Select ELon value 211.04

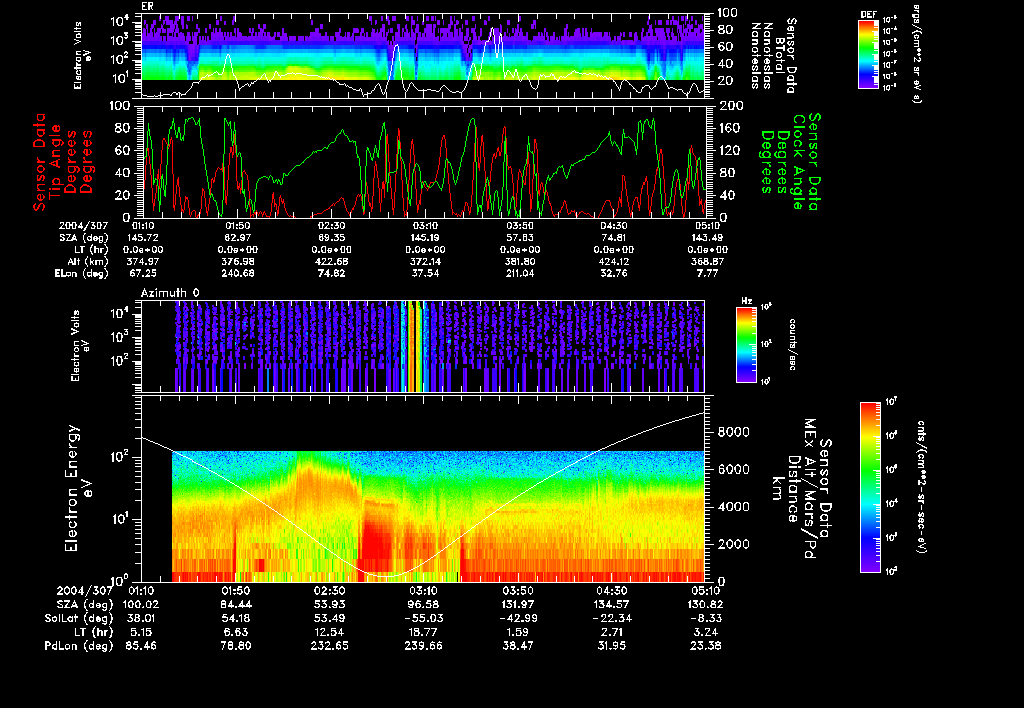519,274
